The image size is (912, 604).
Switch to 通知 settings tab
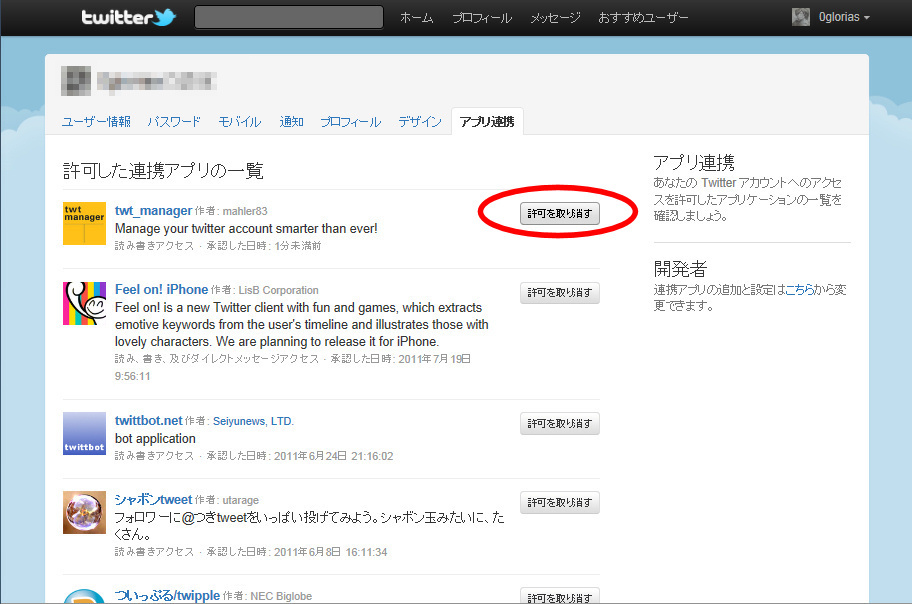tap(291, 122)
